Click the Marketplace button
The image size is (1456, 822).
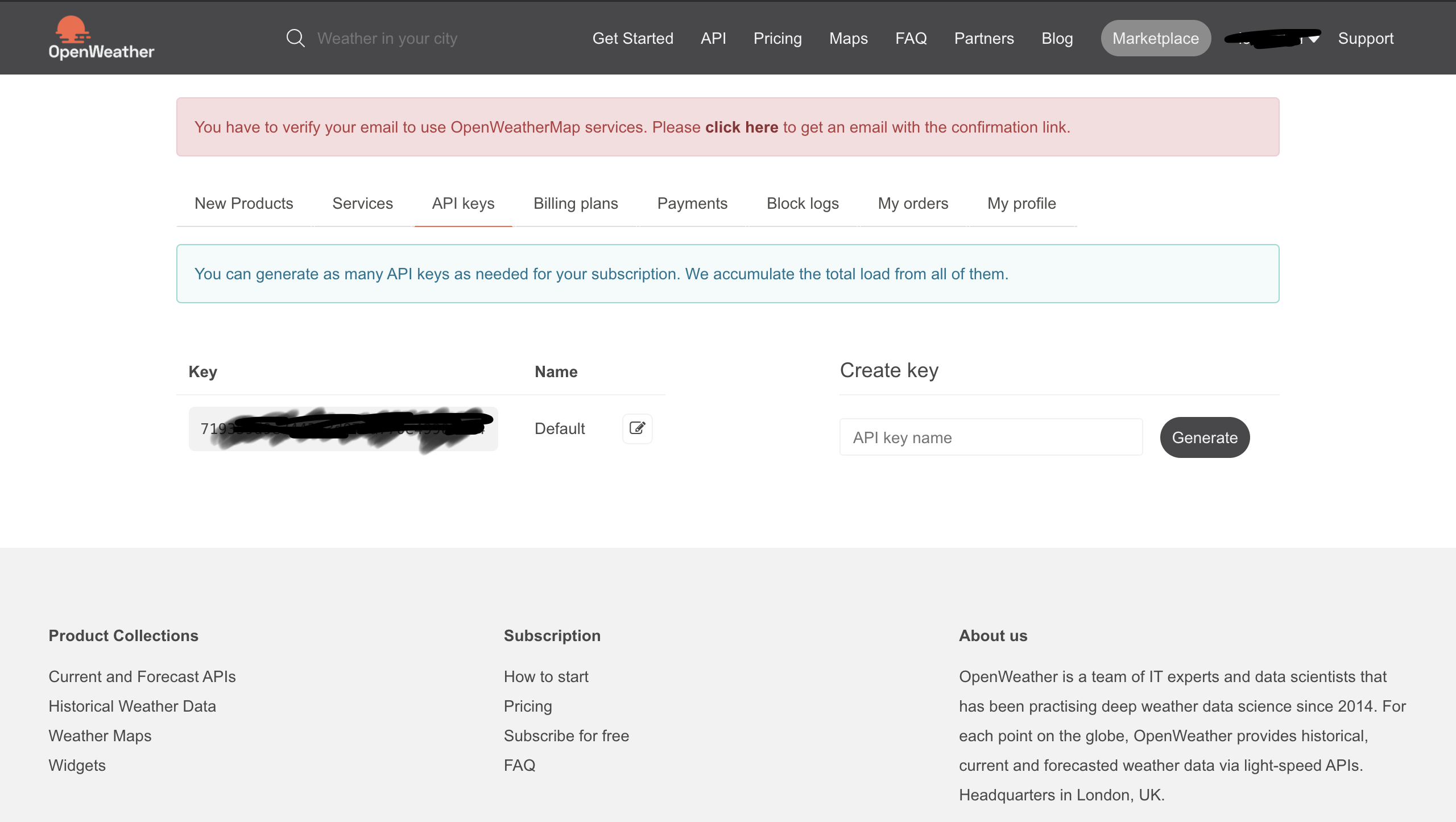click(x=1155, y=38)
